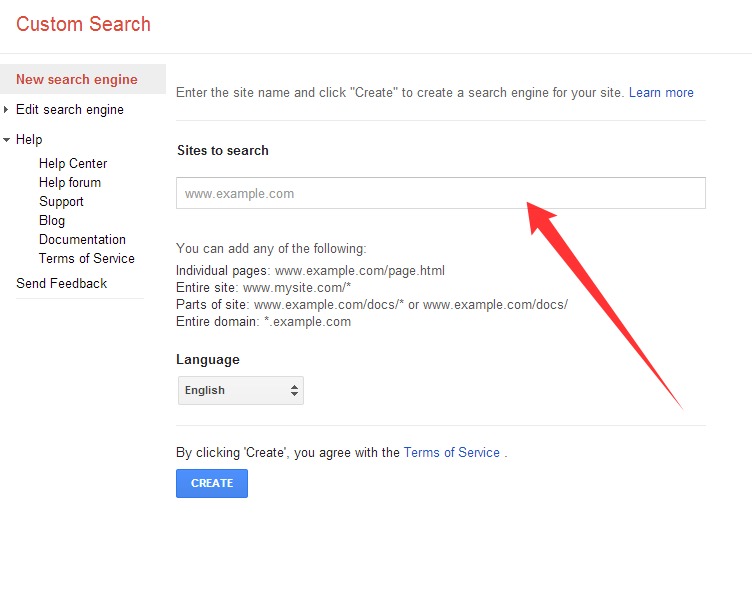The image size is (752, 613).
Task: Click the blue CREATE button
Action: pyautogui.click(x=212, y=483)
